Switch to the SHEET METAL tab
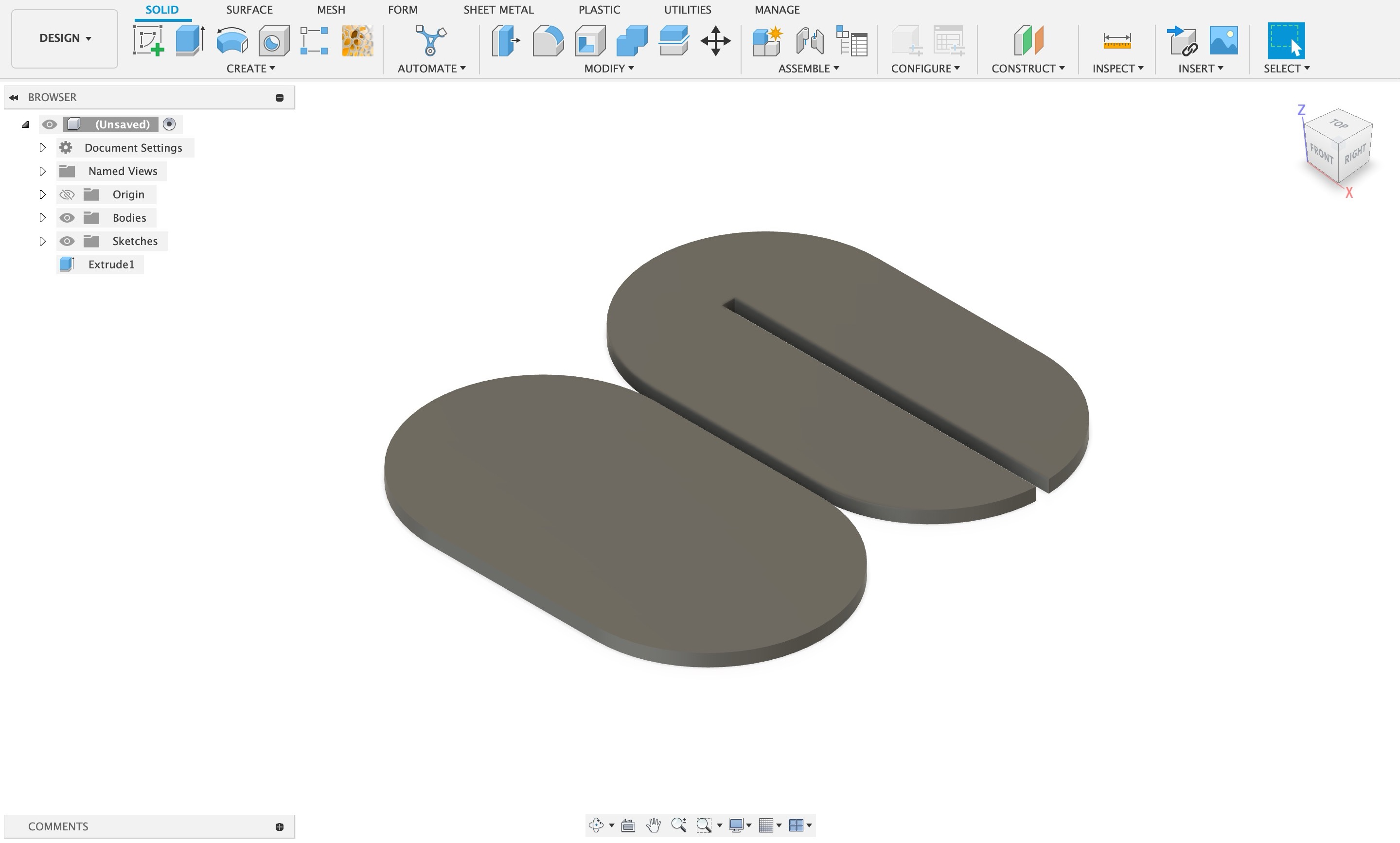This screenshot has height=843, width=1400. click(x=498, y=10)
